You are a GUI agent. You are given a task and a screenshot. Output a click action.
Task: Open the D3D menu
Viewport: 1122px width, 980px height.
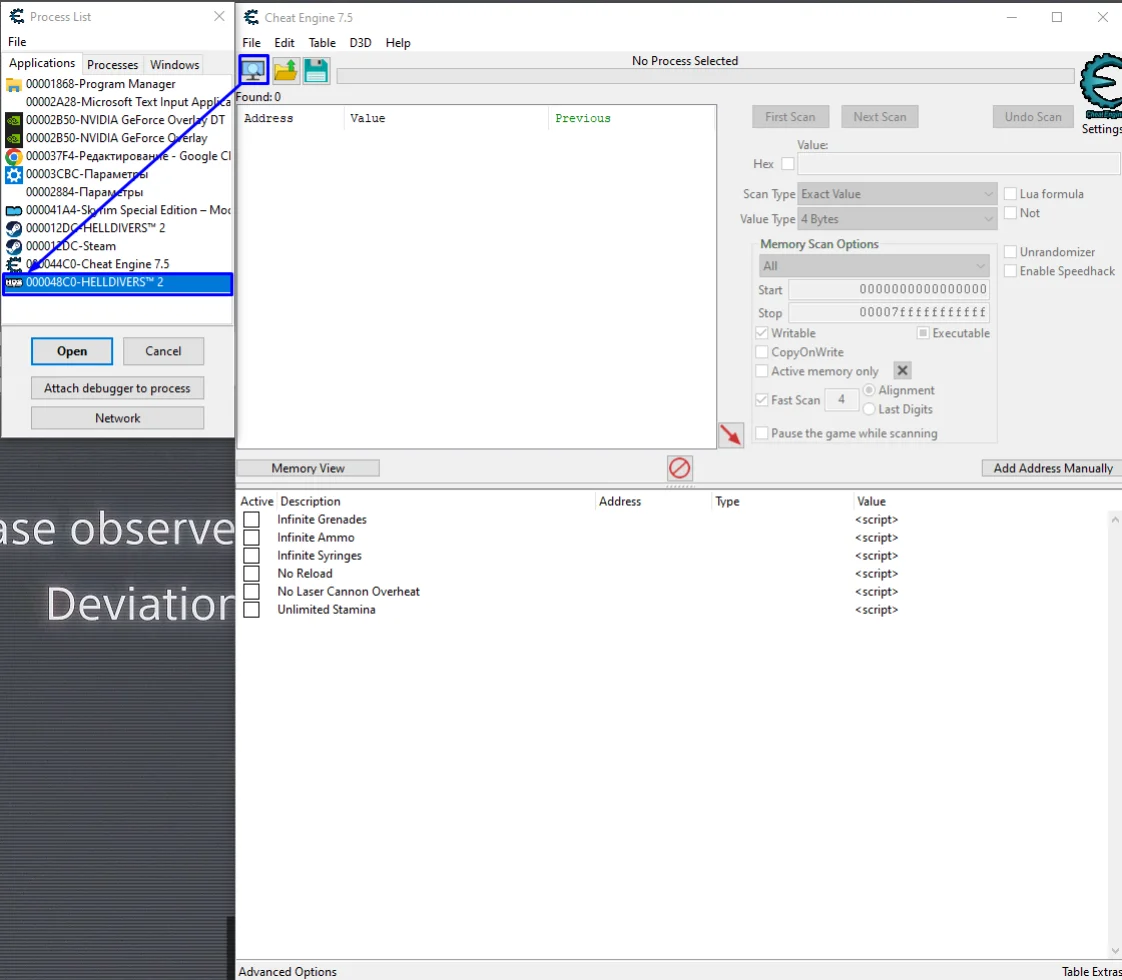(360, 43)
